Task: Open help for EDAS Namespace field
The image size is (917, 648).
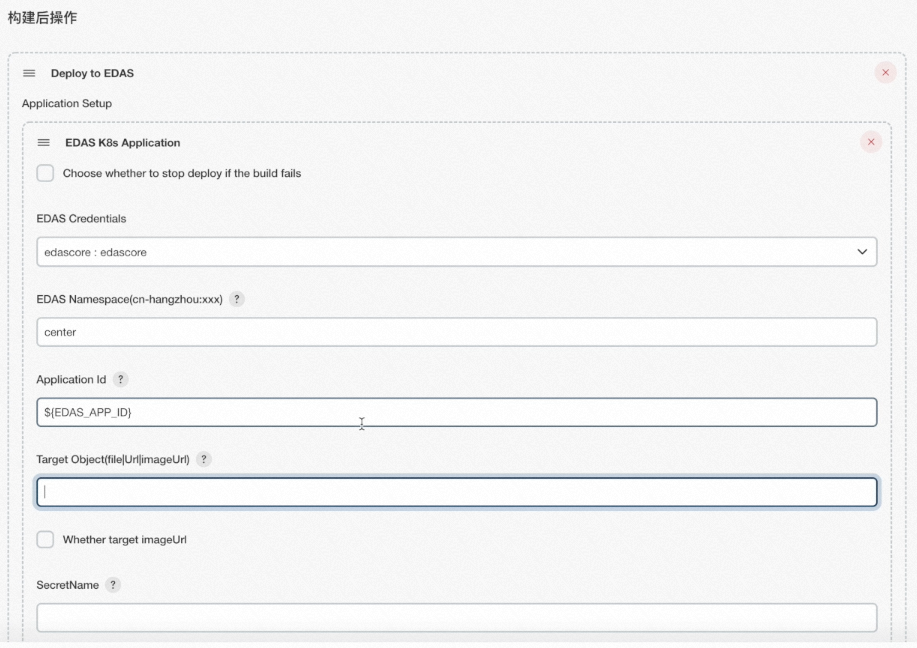Action: click(237, 299)
